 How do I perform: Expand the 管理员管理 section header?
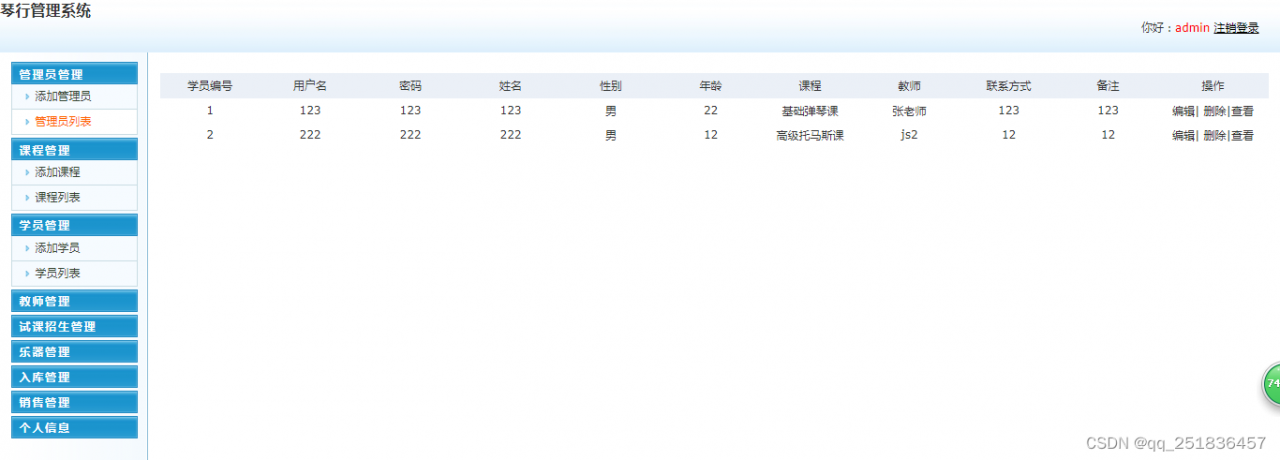click(74, 74)
